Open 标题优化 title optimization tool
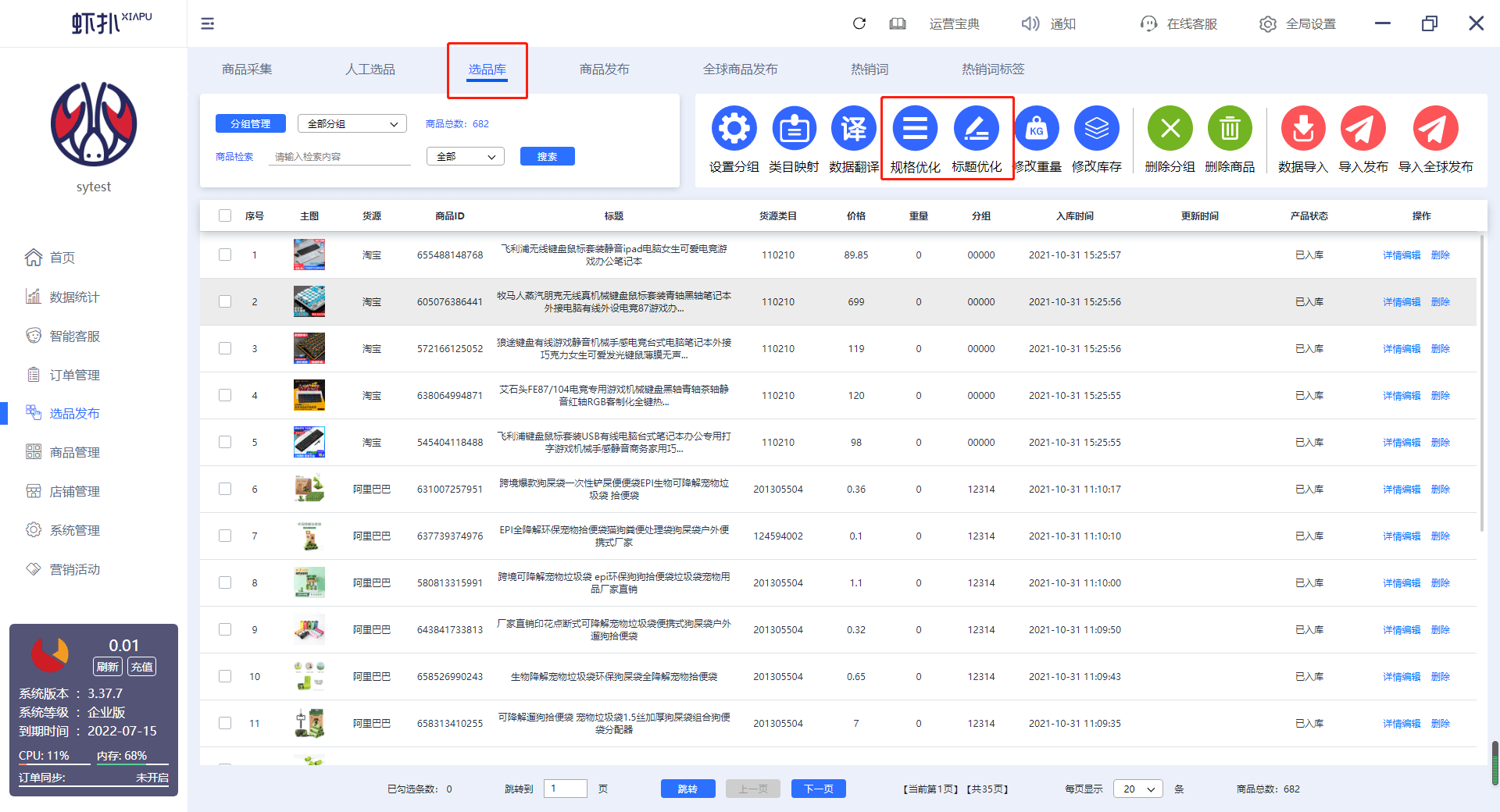The image size is (1500, 812). 976,128
